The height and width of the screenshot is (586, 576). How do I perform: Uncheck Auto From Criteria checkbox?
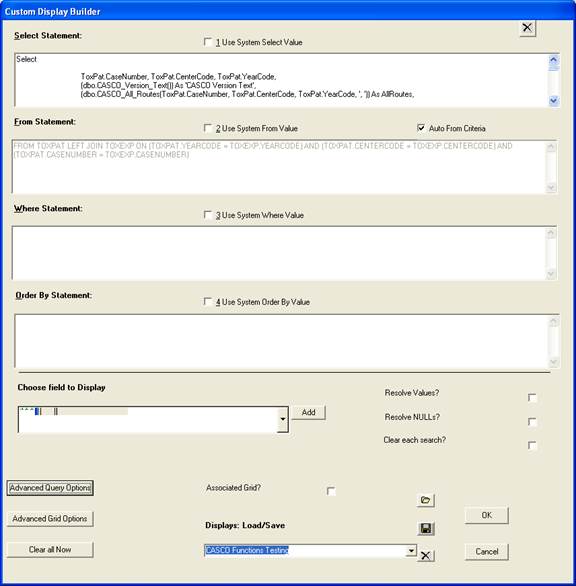point(421,128)
